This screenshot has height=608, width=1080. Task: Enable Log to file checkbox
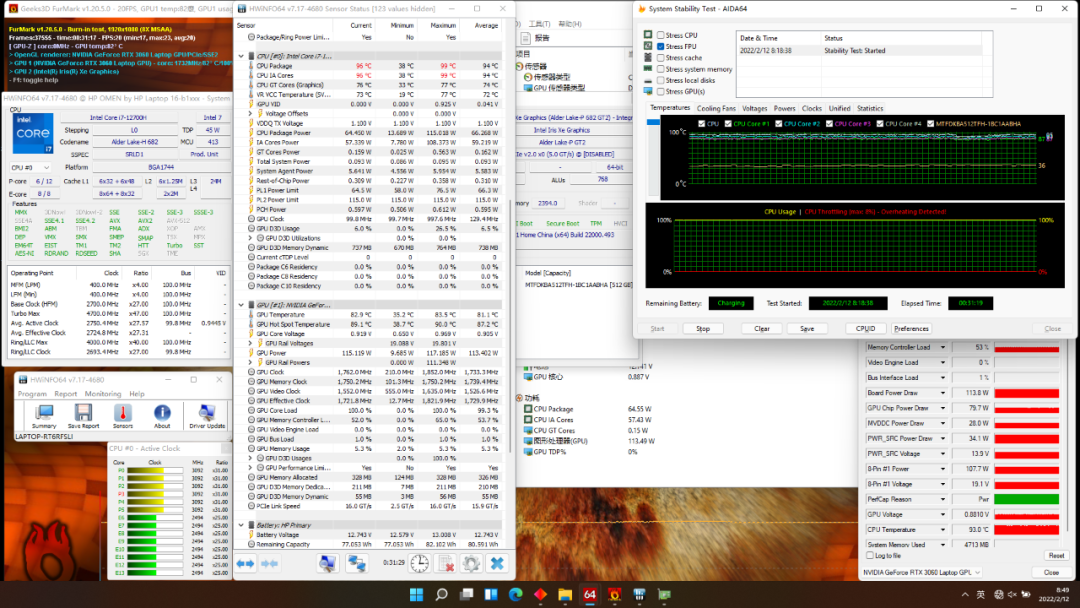pos(870,555)
